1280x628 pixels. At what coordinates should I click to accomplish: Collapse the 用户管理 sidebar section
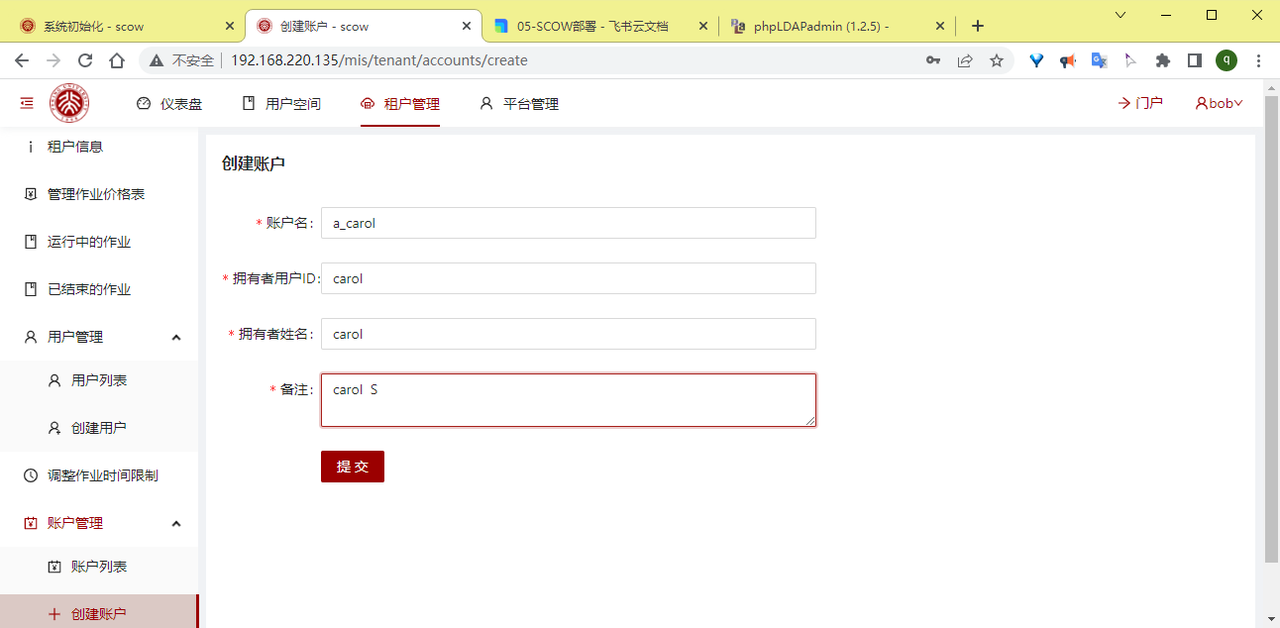click(176, 337)
